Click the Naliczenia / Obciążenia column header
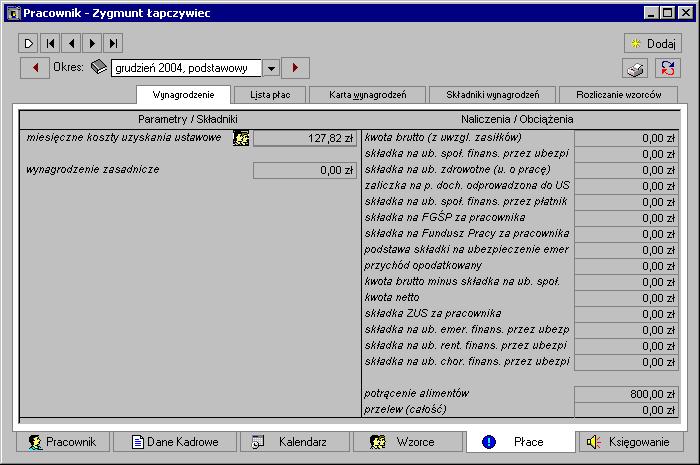This screenshot has width=700, height=465. point(517,119)
